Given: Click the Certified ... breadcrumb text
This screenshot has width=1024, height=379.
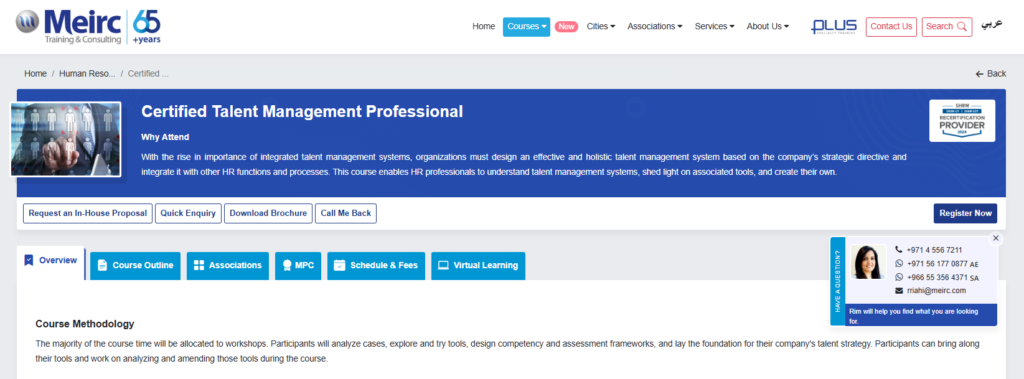Looking at the screenshot, I should (148, 74).
